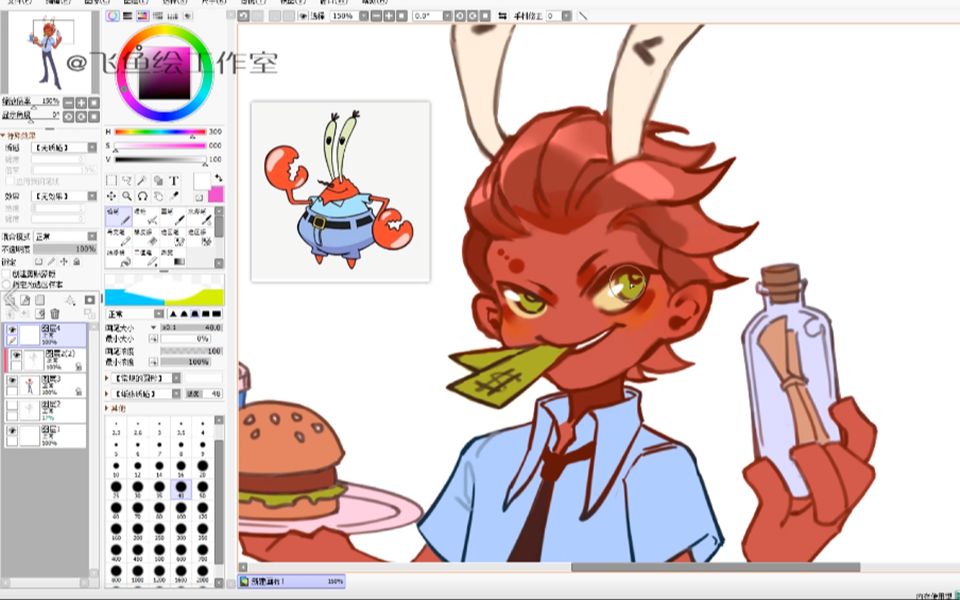The width and height of the screenshot is (960, 600).
Task: Open the brush mode dropdown
Action: point(135,314)
